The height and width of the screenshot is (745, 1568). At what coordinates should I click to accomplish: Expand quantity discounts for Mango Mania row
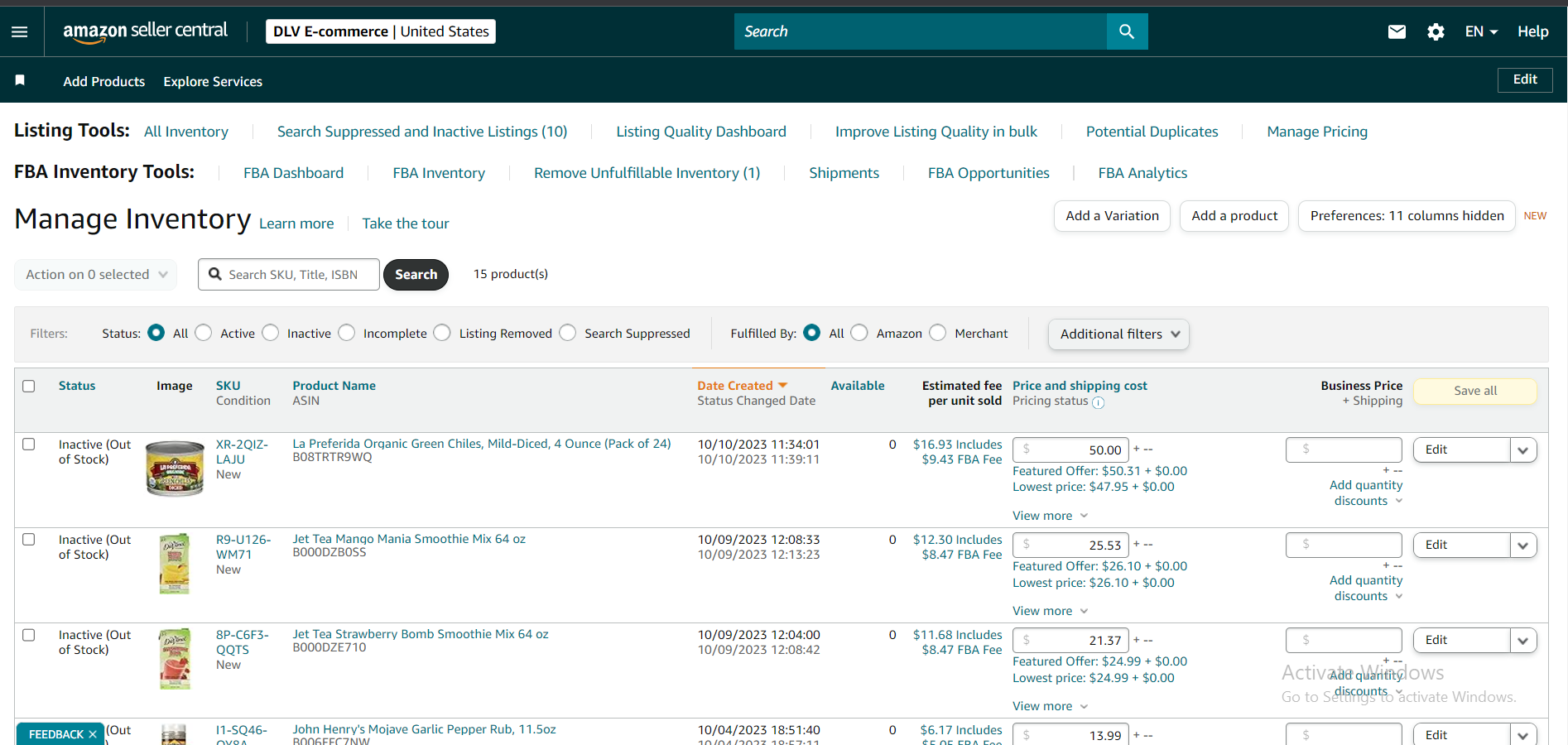(1366, 589)
